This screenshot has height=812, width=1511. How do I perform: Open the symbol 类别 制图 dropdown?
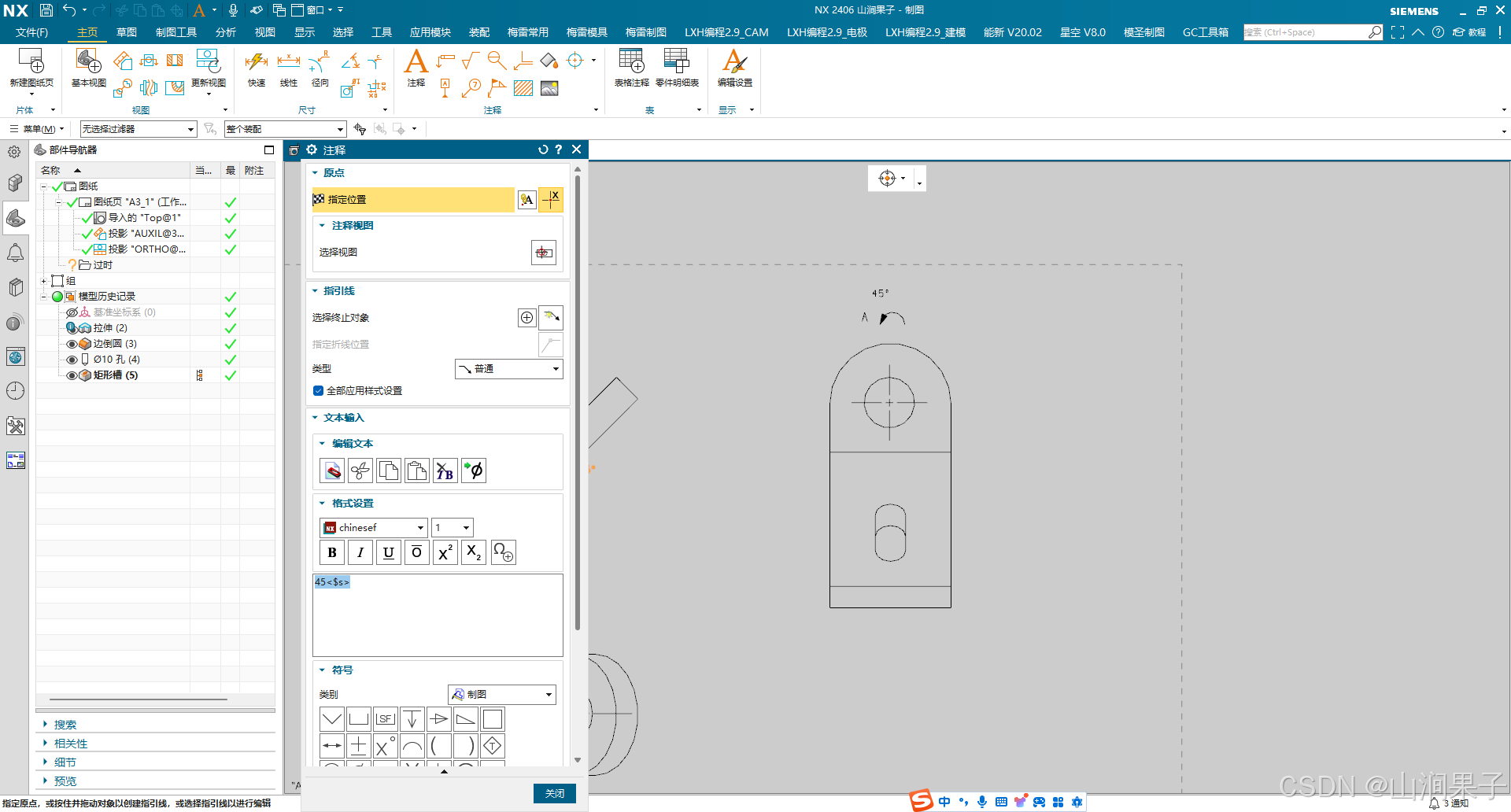(x=502, y=695)
